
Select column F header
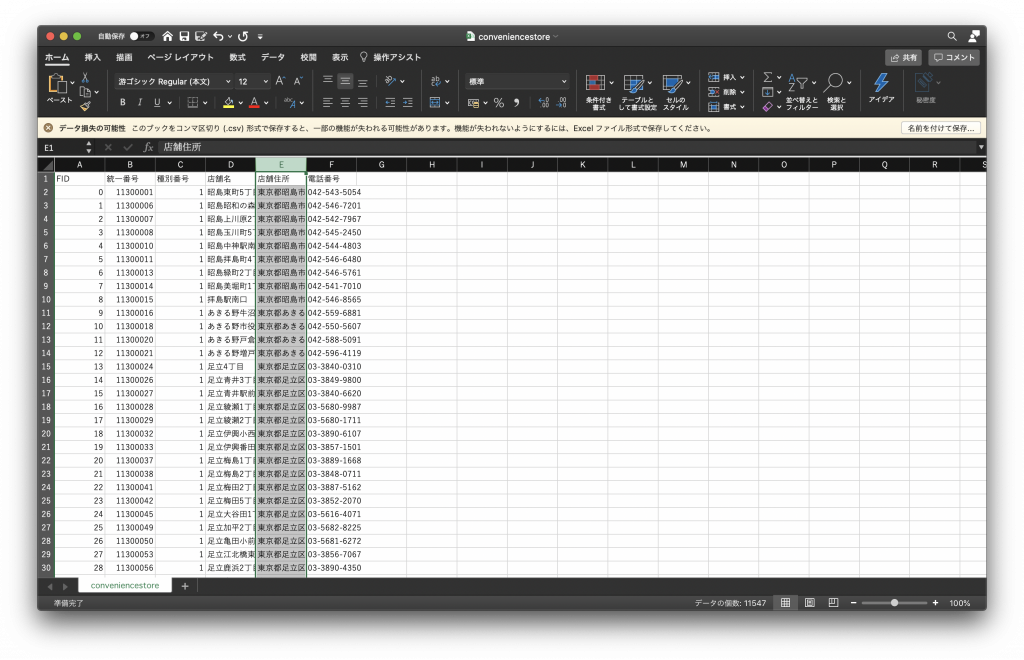331,165
